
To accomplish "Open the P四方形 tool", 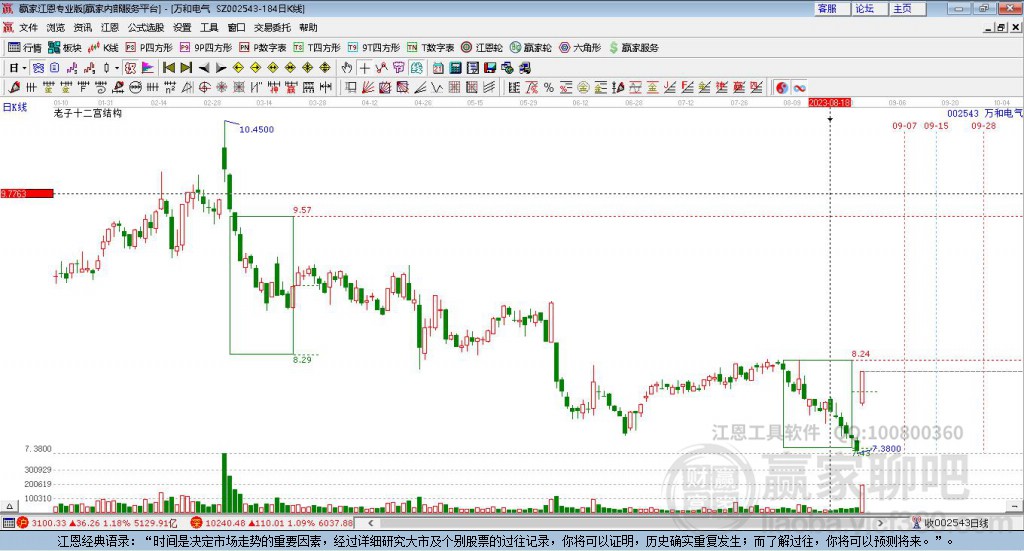I will (x=149, y=48).
